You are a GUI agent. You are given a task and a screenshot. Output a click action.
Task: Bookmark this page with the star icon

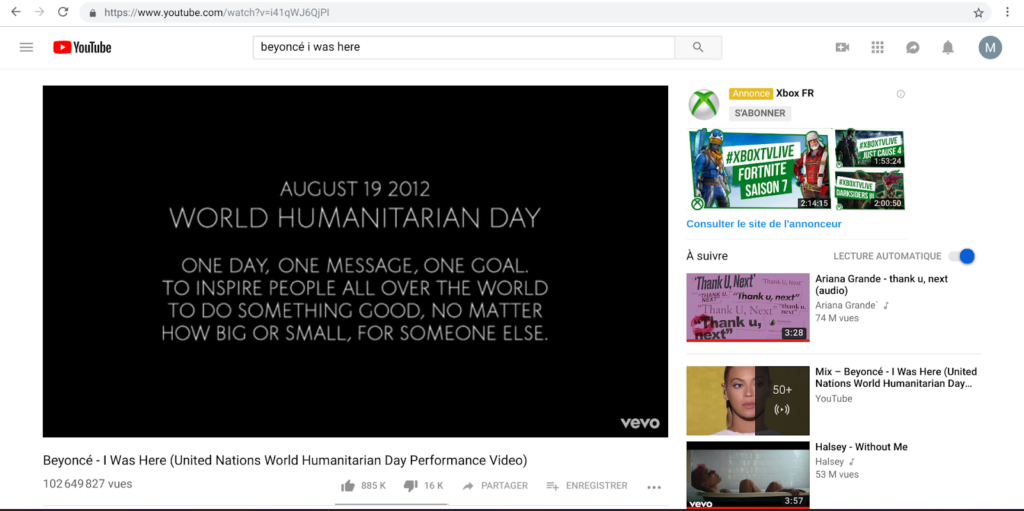978,12
